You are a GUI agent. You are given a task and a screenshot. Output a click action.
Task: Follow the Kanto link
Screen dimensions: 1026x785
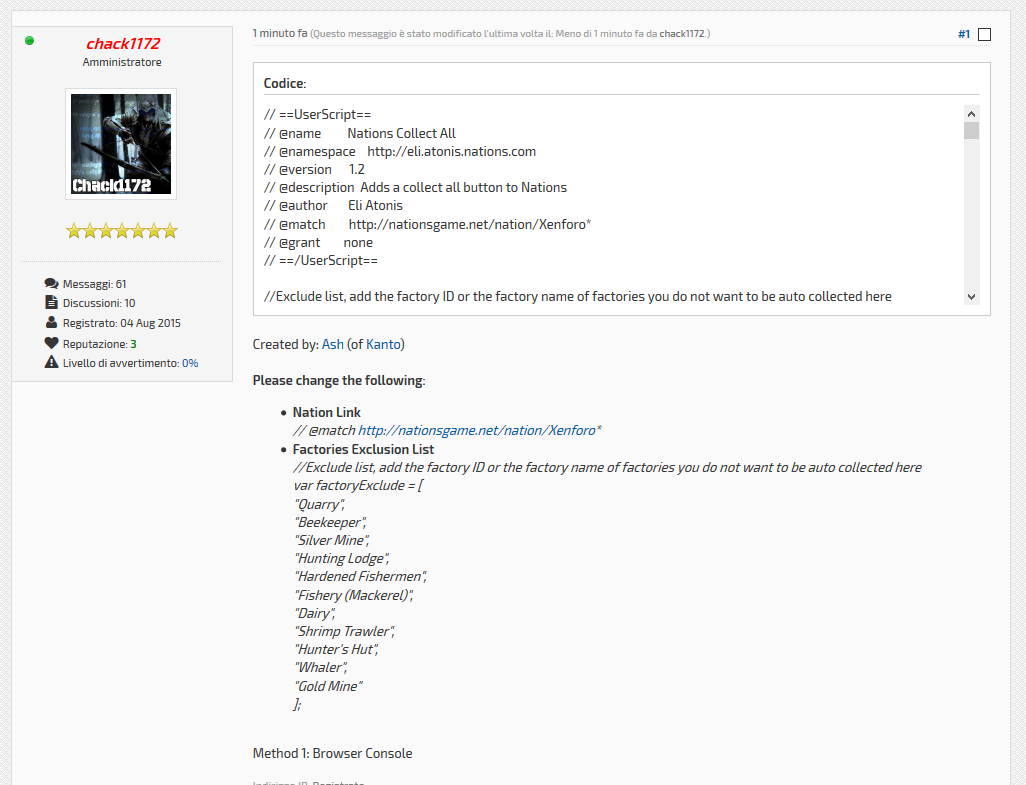pos(383,344)
